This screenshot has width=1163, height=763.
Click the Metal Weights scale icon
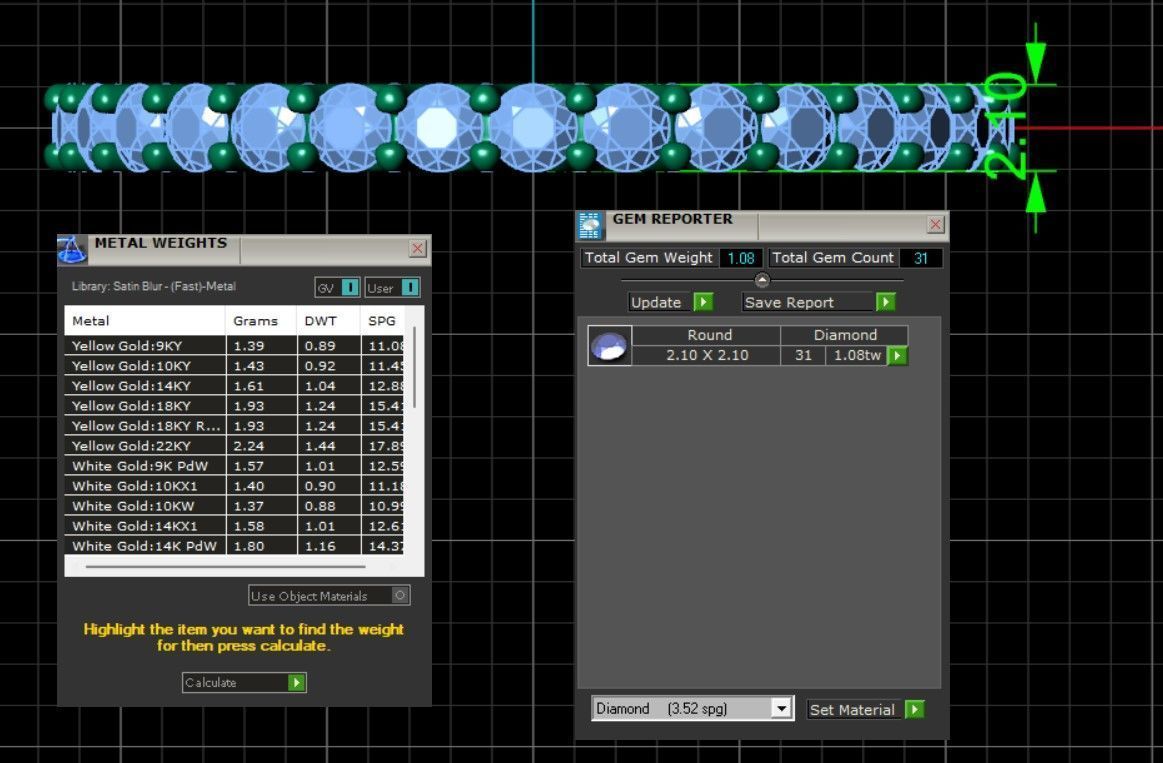click(x=73, y=251)
